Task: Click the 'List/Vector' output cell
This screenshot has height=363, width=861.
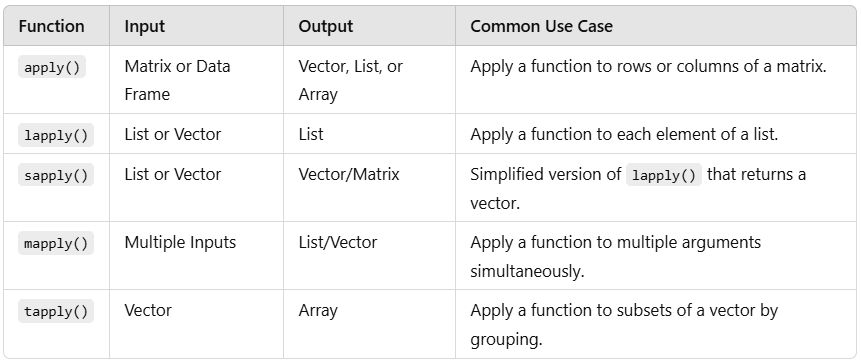Action: tap(338, 242)
